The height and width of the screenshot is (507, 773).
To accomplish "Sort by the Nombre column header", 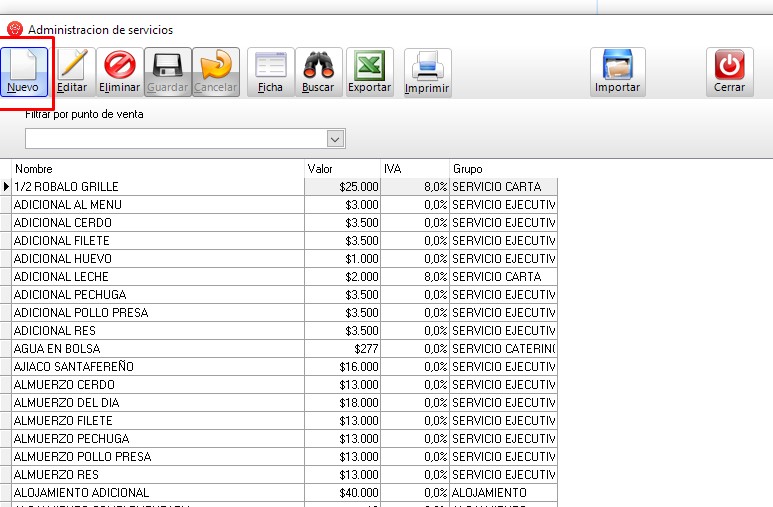I will [x=157, y=169].
